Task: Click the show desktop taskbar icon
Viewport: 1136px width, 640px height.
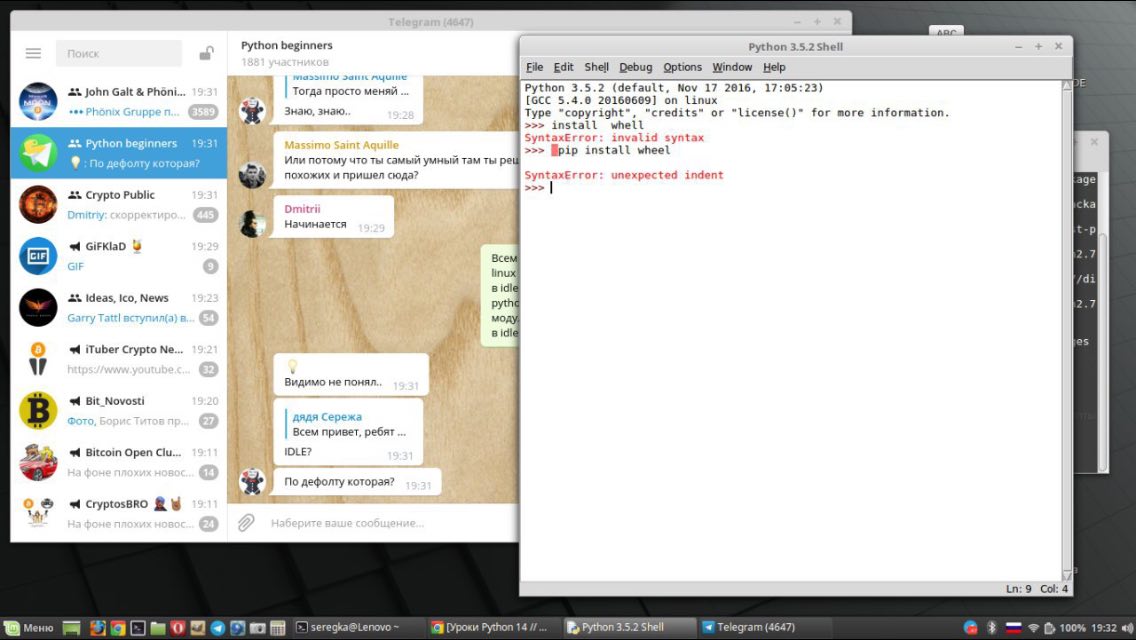Action: click(x=71, y=628)
